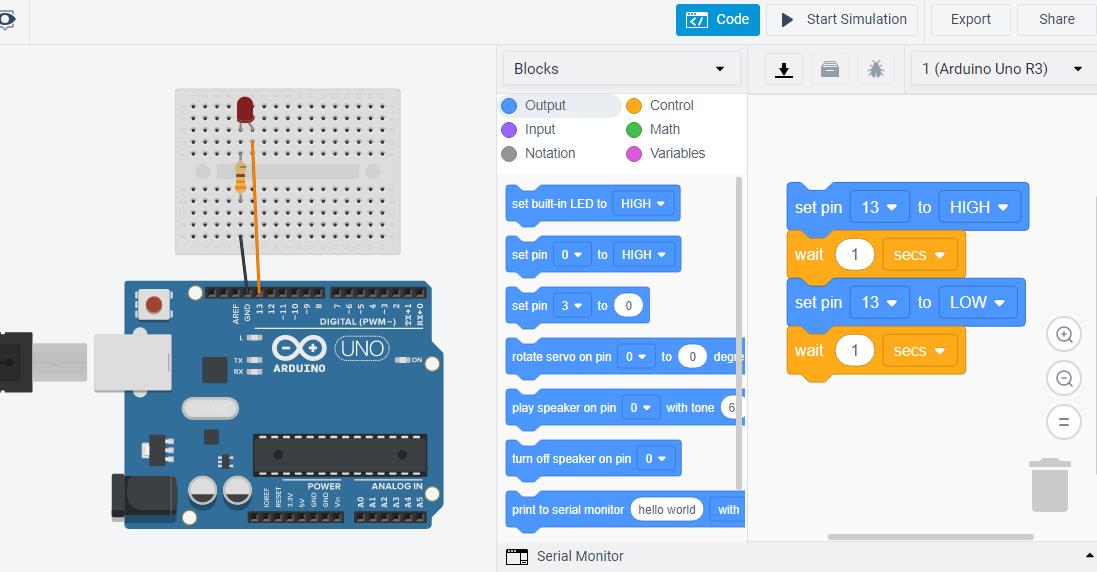Click the debugger bug icon
Screen dimensions: 1097x572
pos(876,69)
